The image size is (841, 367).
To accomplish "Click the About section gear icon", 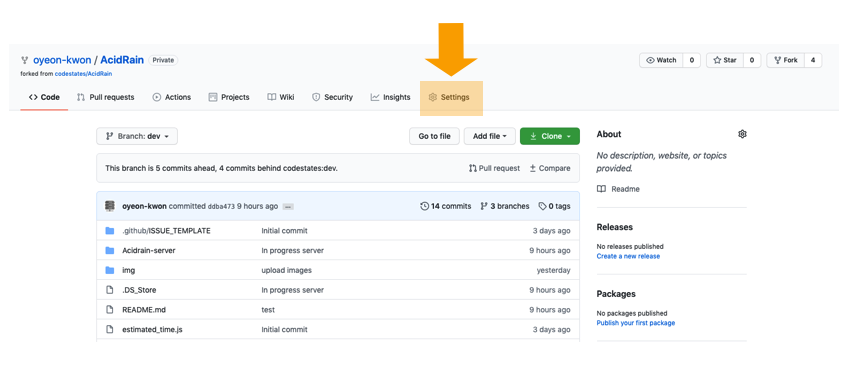I will point(742,134).
